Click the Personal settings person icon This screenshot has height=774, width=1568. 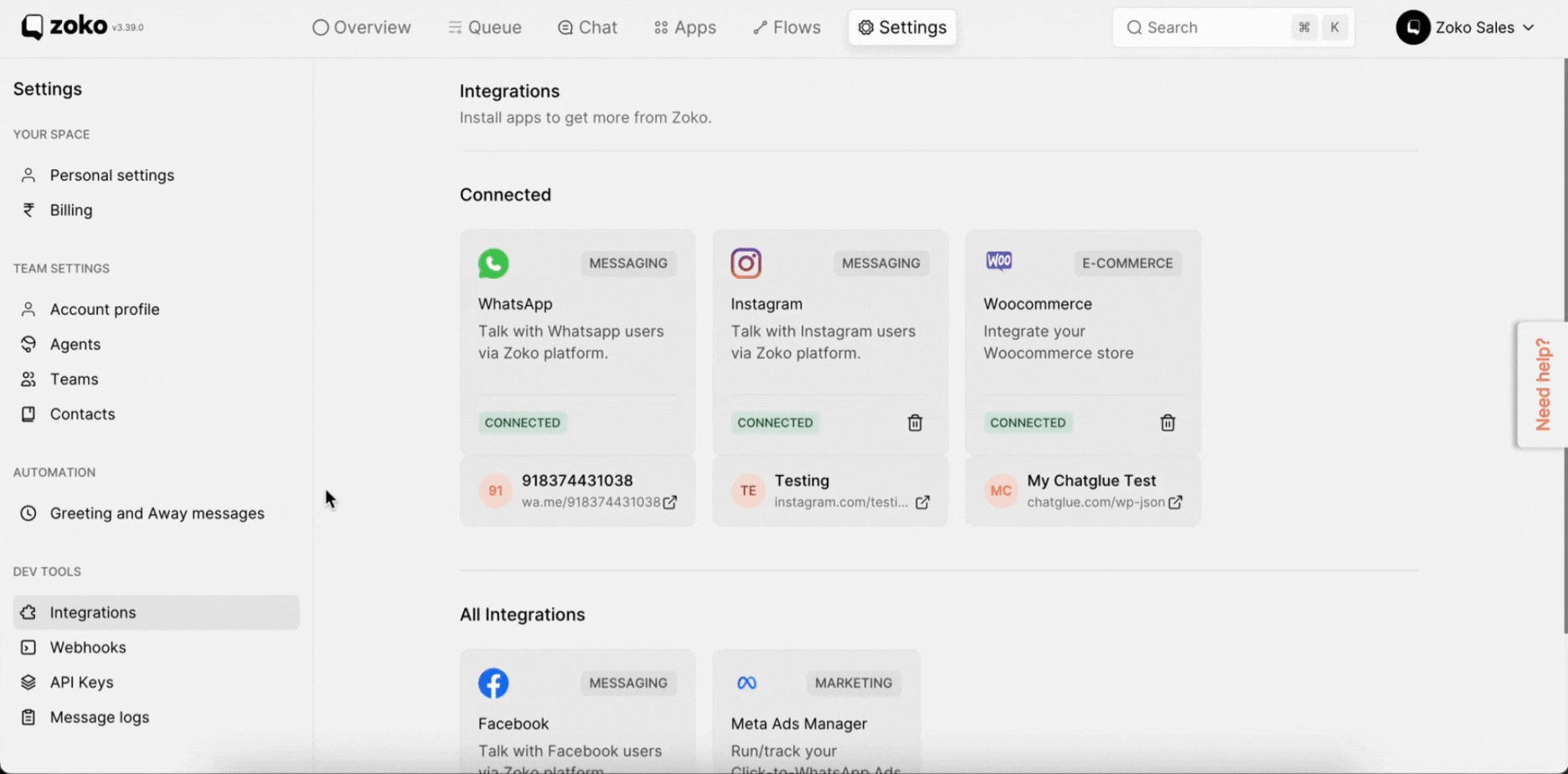(x=28, y=175)
